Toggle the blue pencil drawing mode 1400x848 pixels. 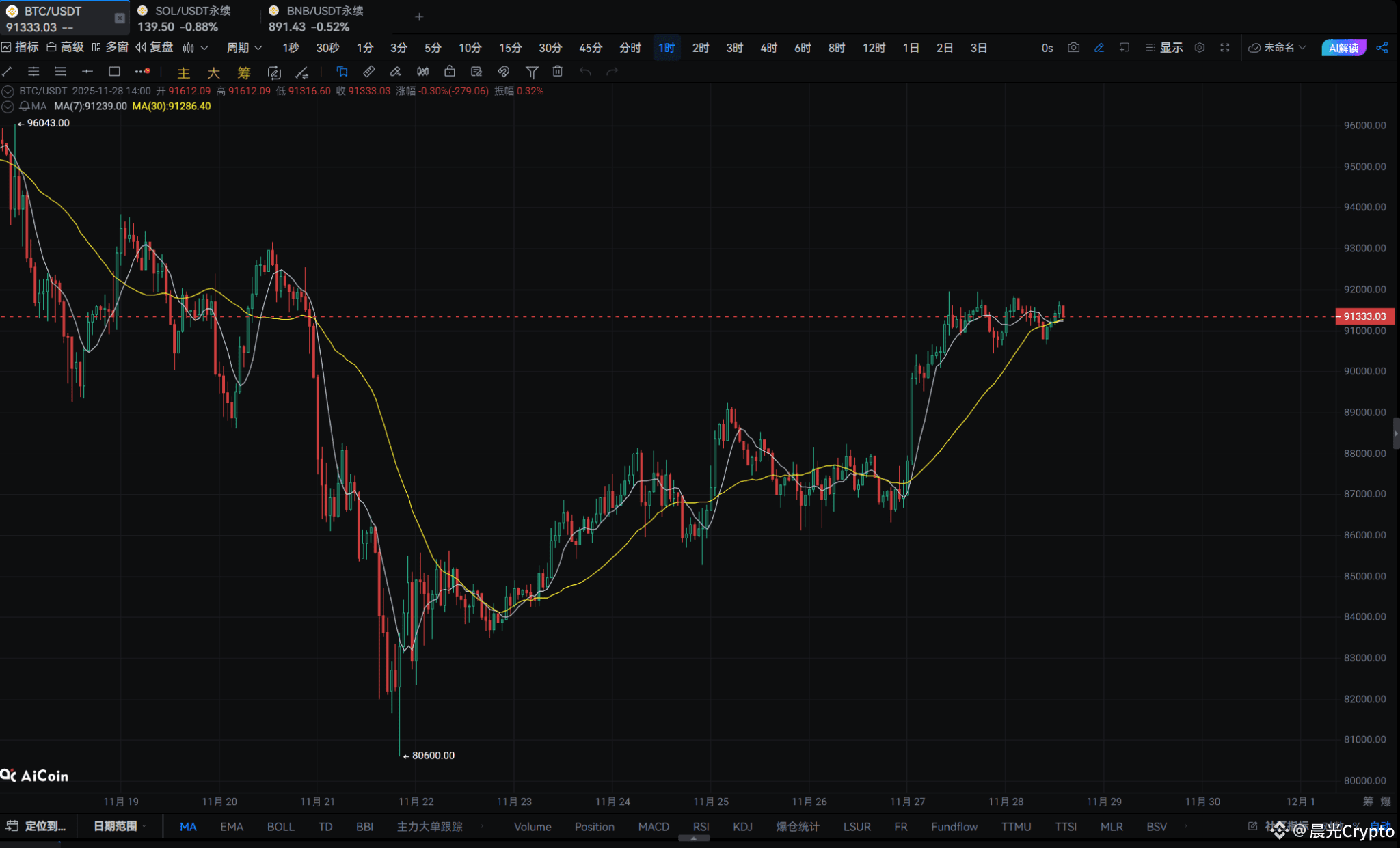[x=1099, y=48]
